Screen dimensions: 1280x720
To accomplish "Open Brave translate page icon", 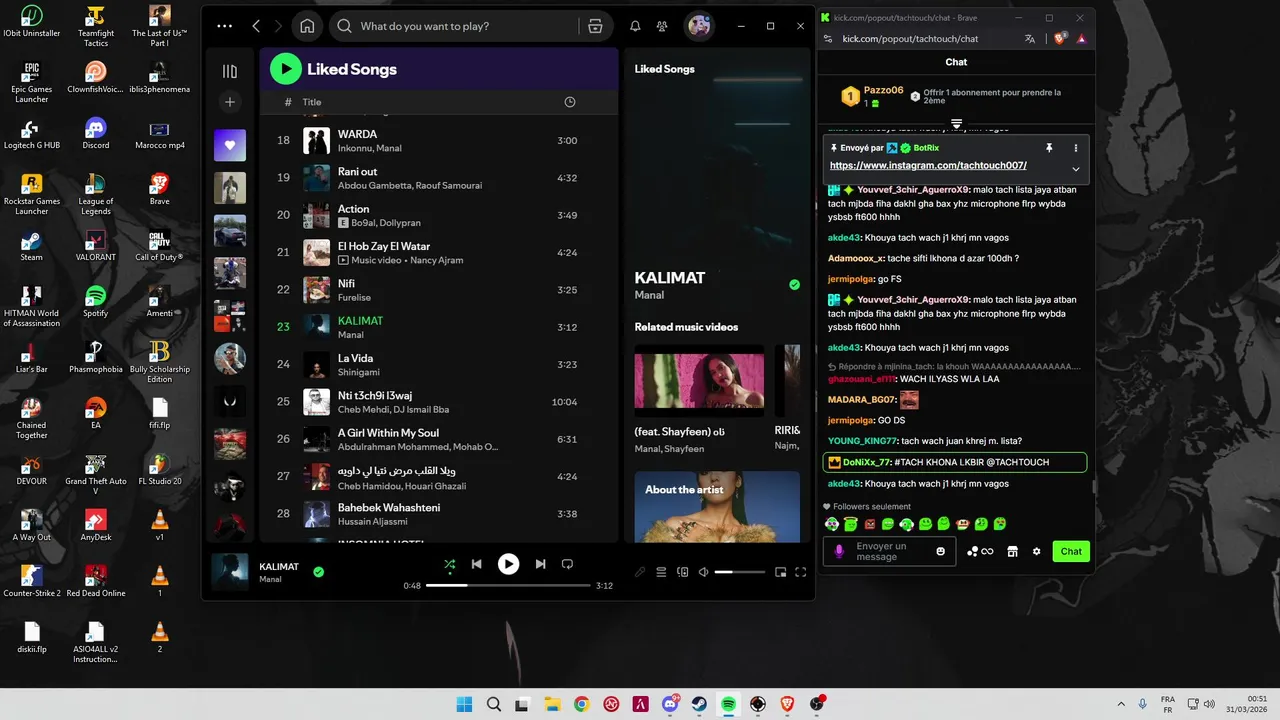I will pyautogui.click(x=1030, y=39).
